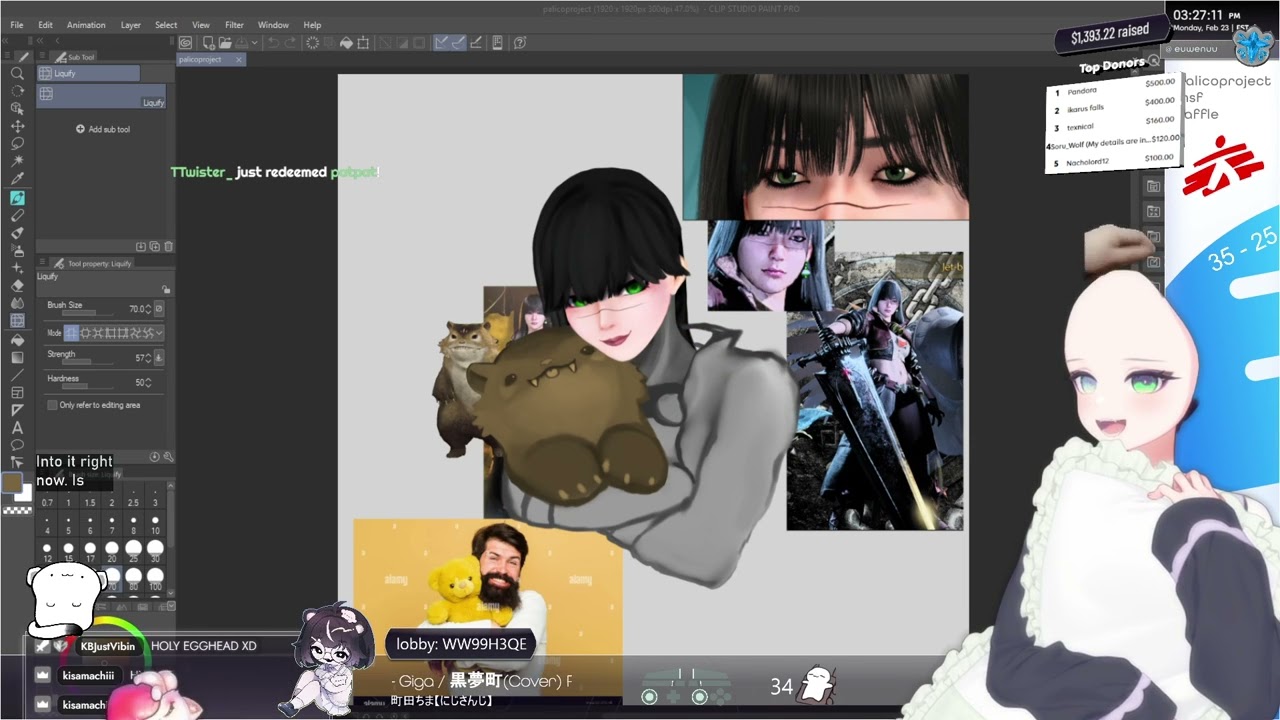Select the Auto select magic wand tool
The width and height of the screenshot is (1280, 720).
tap(17, 160)
